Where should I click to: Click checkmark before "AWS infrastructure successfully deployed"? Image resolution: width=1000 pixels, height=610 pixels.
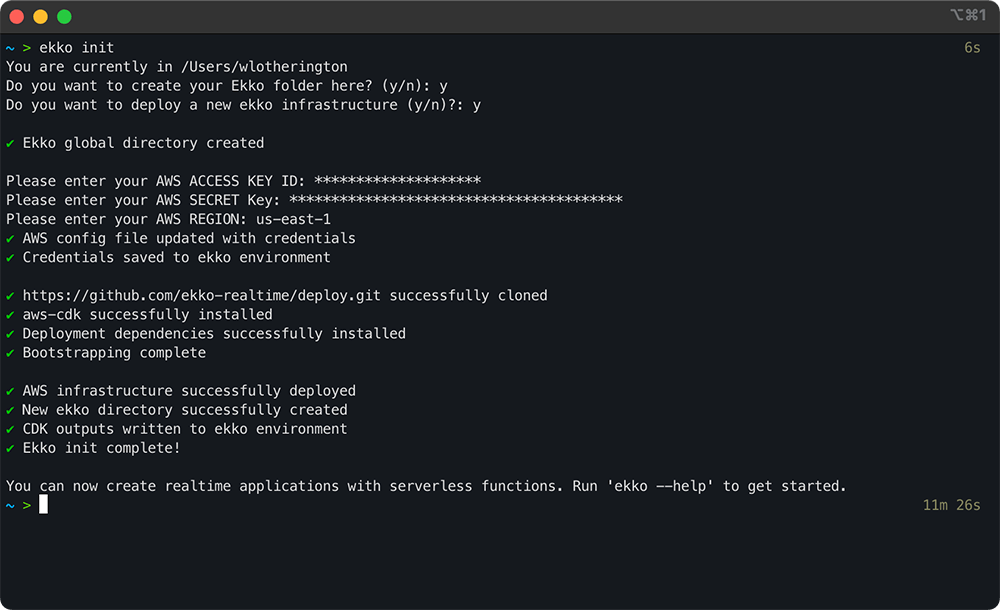(10, 391)
